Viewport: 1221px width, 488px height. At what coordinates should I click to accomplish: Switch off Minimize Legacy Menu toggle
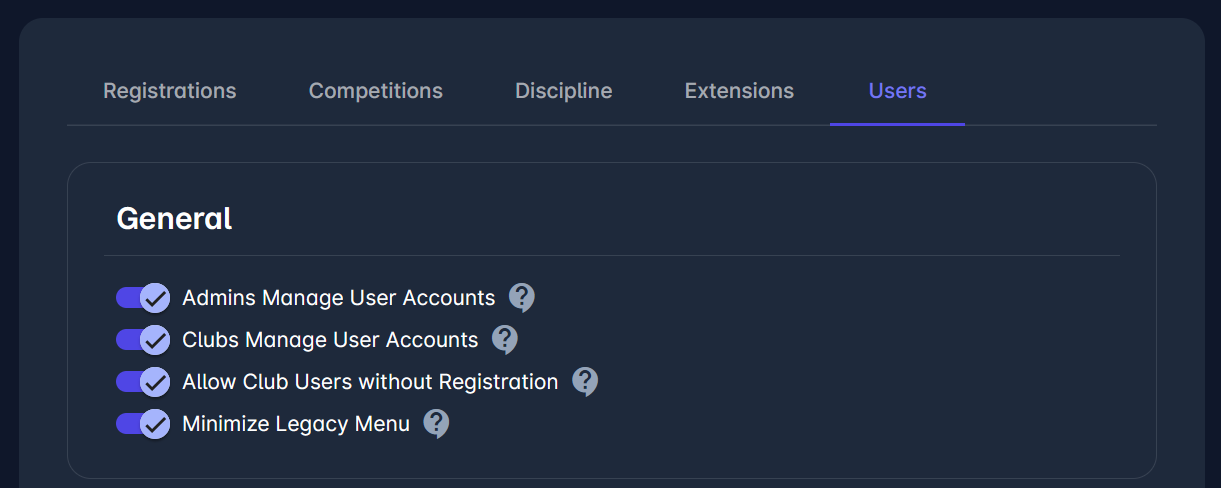[143, 424]
